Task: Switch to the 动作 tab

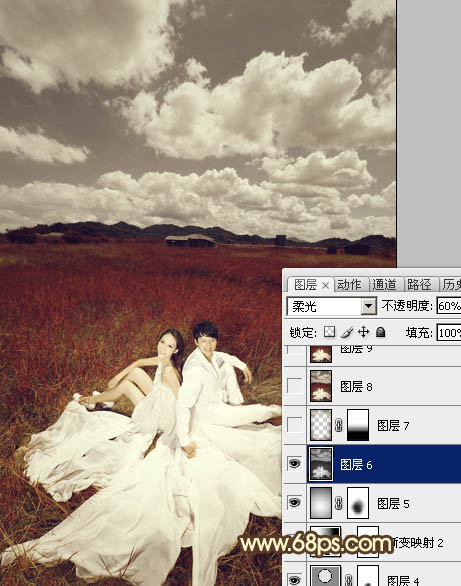Action: pyautogui.click(x=349, y=285)
